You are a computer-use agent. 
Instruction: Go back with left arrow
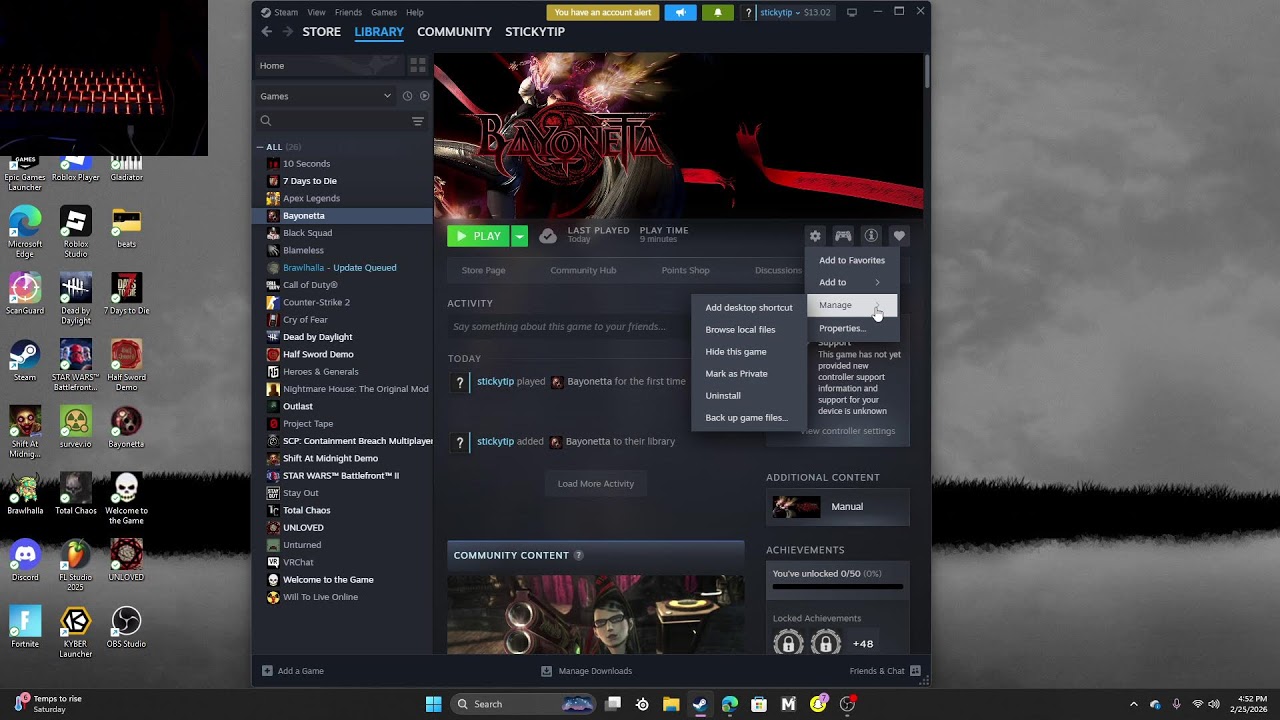tap(266, 32)
